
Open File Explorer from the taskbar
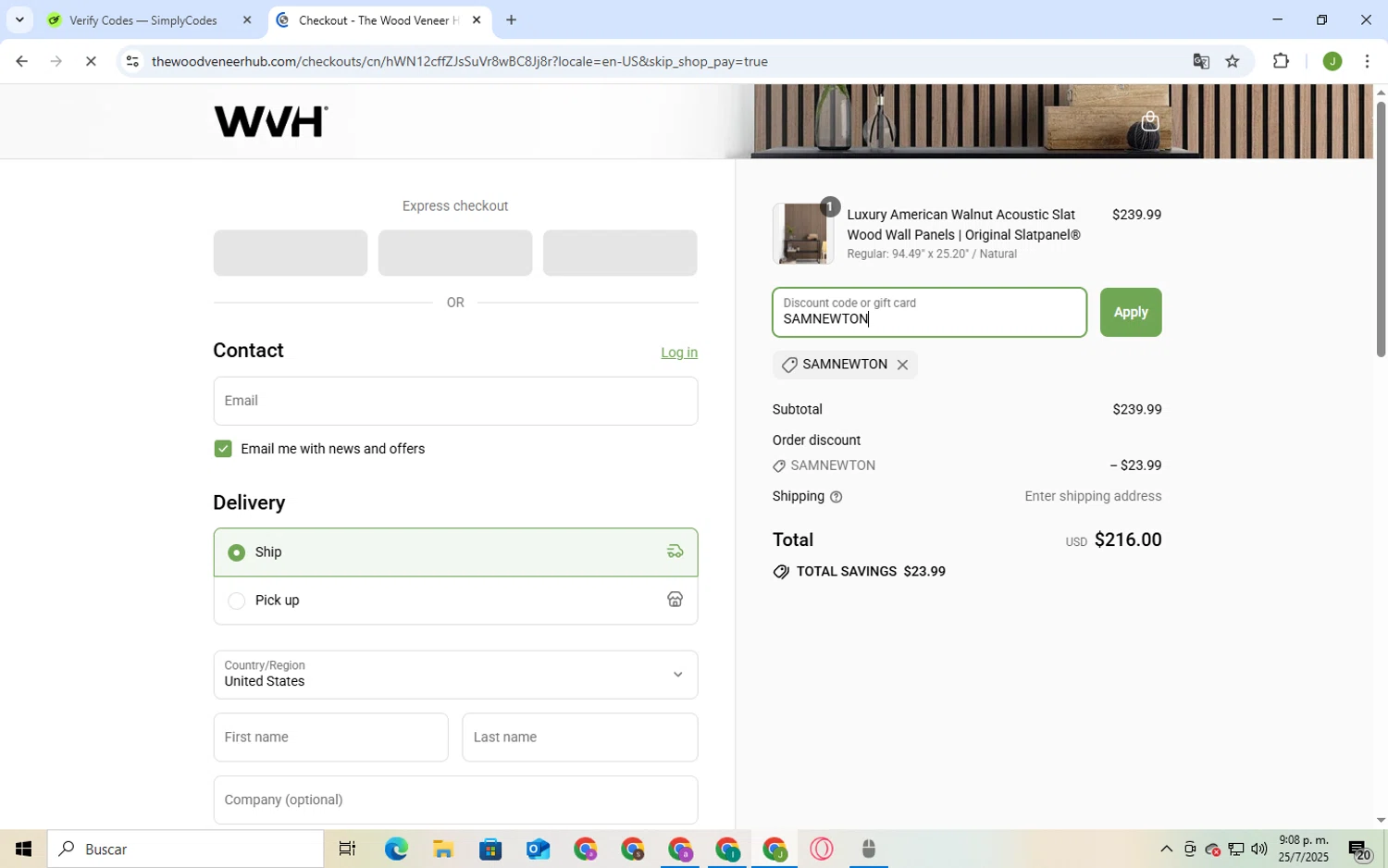[x=443, y=849]
